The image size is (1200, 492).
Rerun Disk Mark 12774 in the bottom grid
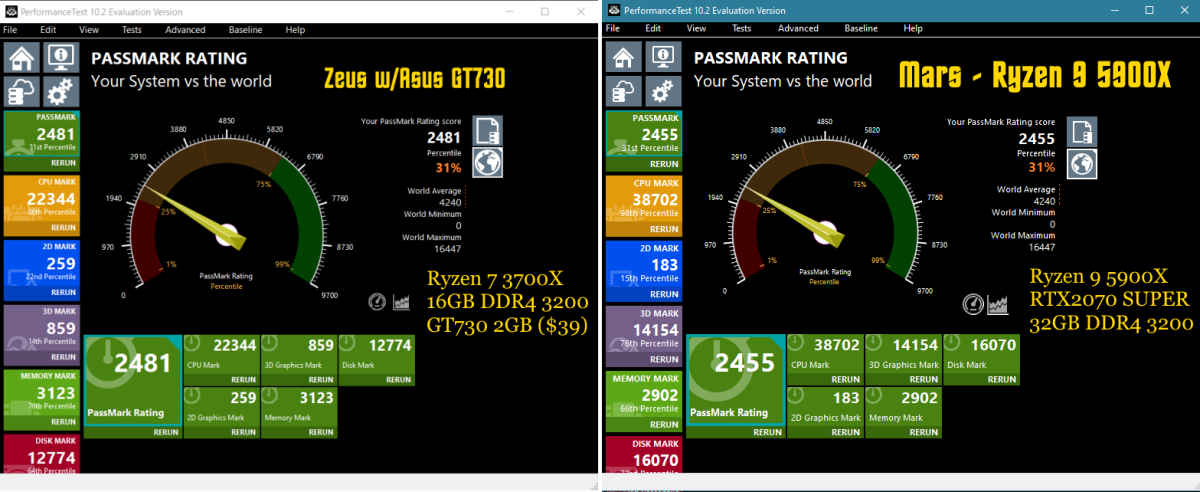398,380
